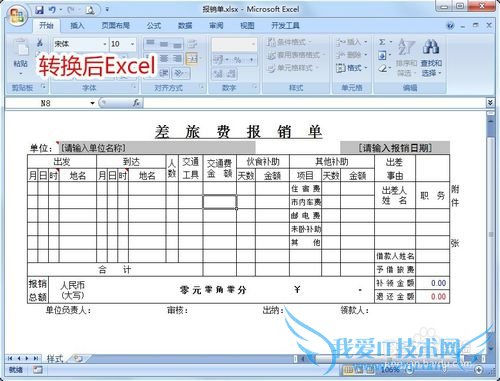Select the 样式 sheet tab
The height and width of the screenshot is (381, 500).
[x=55, y=359]
